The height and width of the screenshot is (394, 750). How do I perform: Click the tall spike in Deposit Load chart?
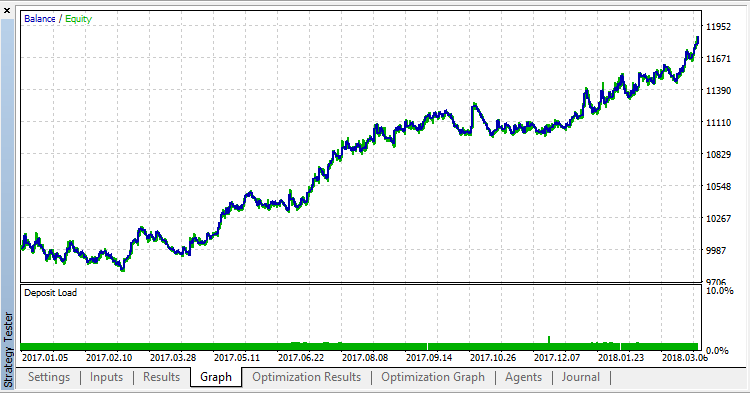pyautogui.click(x=549, y=340)
